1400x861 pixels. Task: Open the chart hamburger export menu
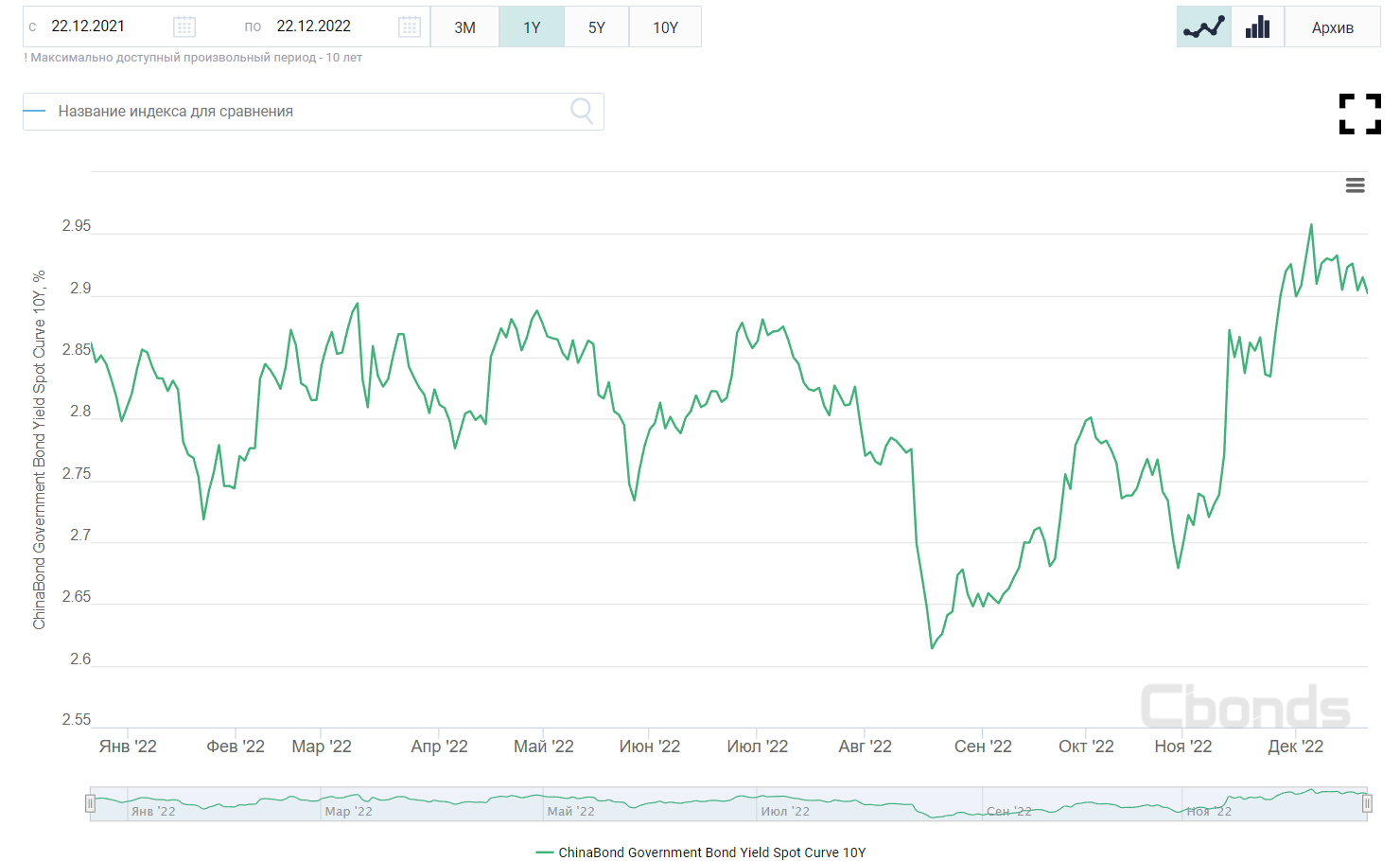point(1356,185)
